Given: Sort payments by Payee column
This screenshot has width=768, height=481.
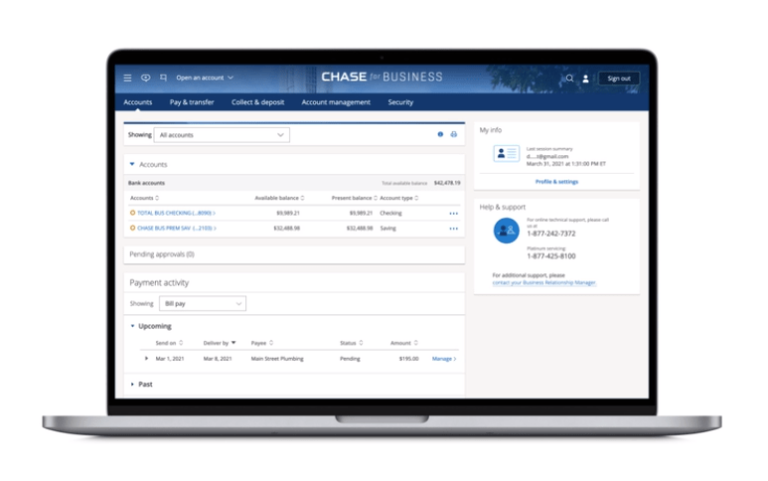Looking at the screenshot, I should (262, 343).
